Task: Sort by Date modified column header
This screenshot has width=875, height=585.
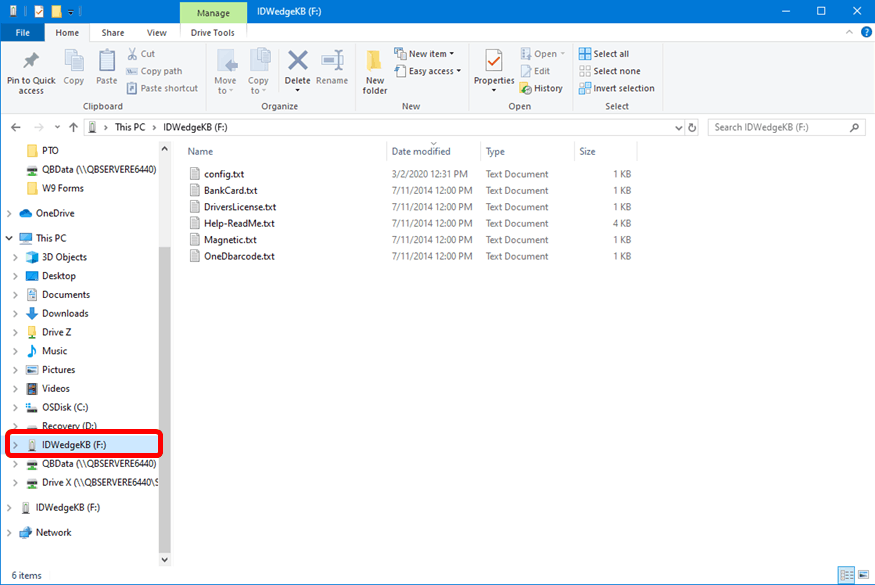Action: click(x=421, y=151)
